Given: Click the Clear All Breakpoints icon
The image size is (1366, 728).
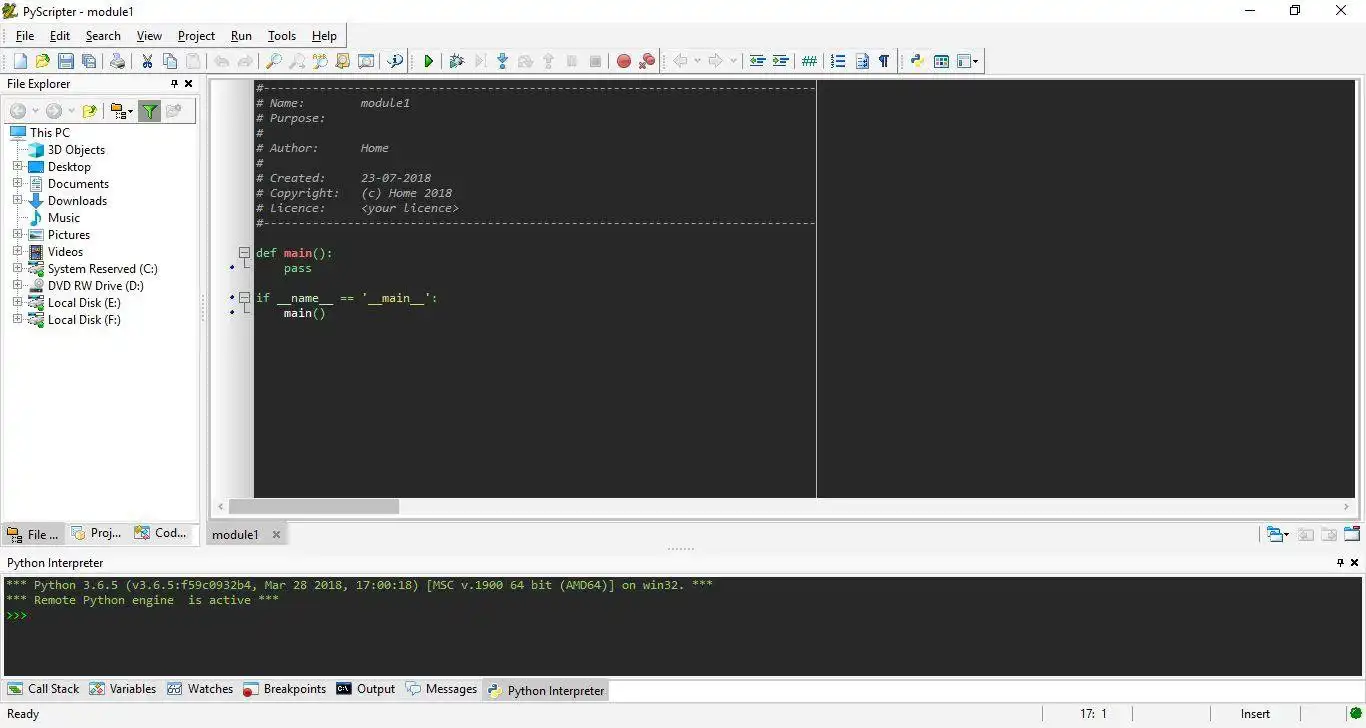Looking at the screenshot, I should coord(648,61).
